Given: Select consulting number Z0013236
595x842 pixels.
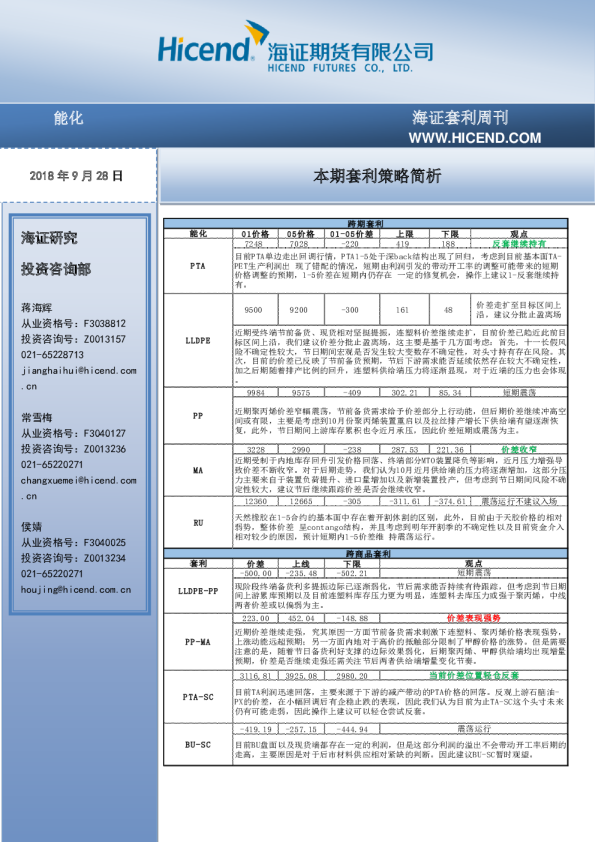Looking at the screenshot, I should click(x=105, y=448).
